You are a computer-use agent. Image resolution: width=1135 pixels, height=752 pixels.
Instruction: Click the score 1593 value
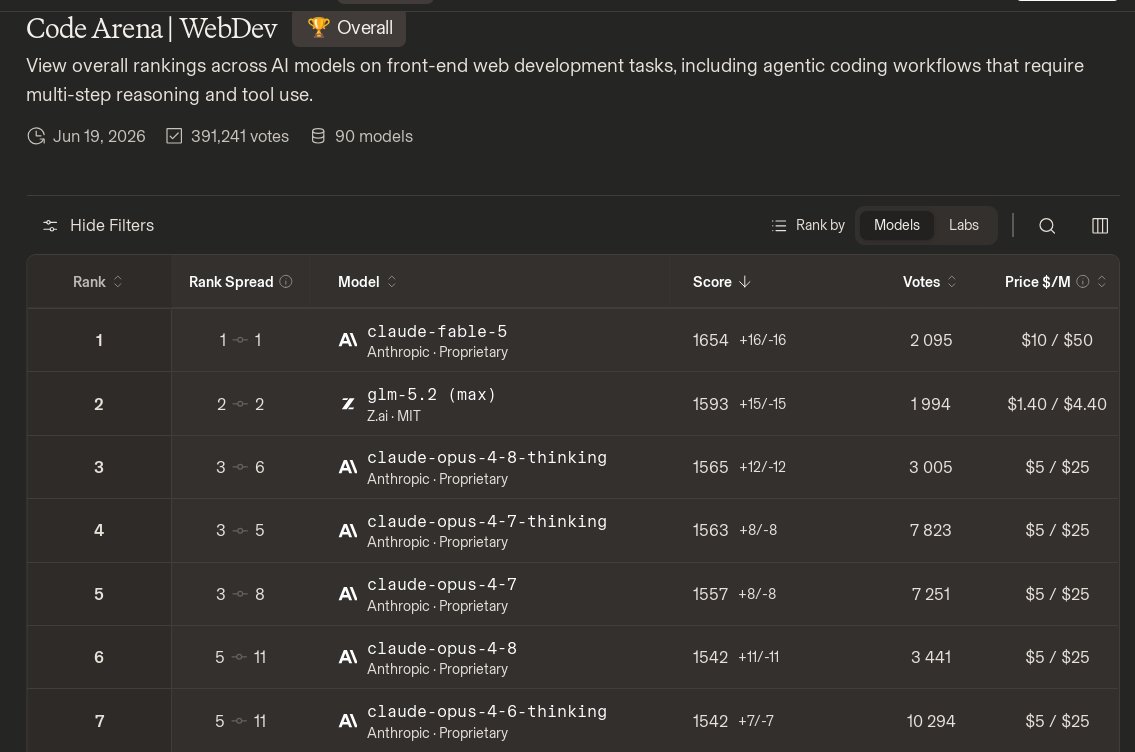pos(710,404)
